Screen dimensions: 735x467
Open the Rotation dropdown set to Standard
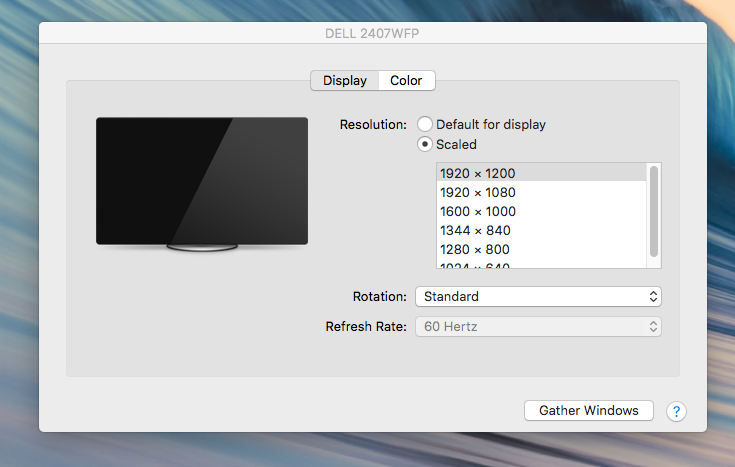[538, 296]
